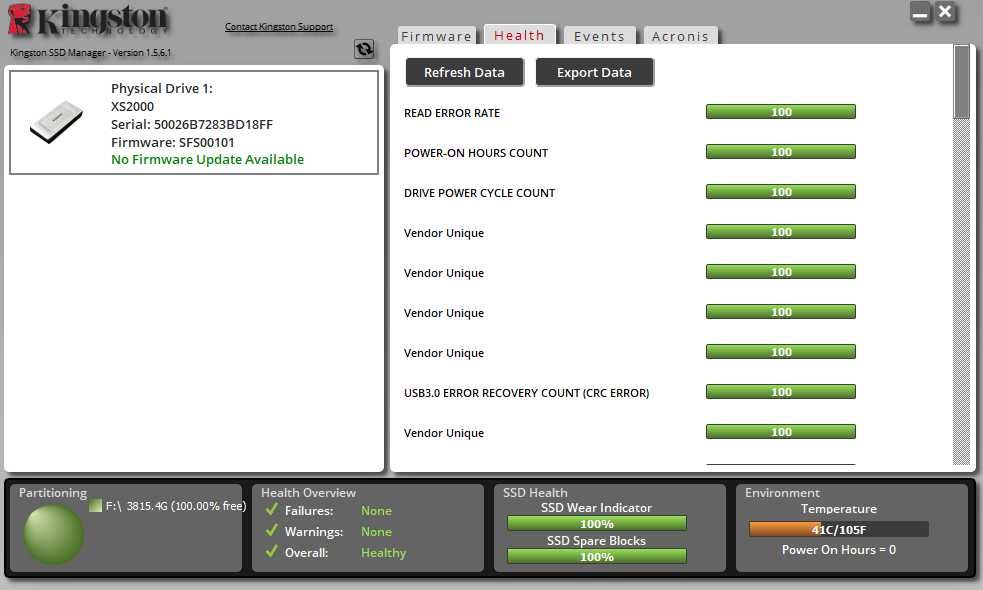
Task: Click the SSD Health panel title
Action: pyautogui.click(x=535, y=493)
